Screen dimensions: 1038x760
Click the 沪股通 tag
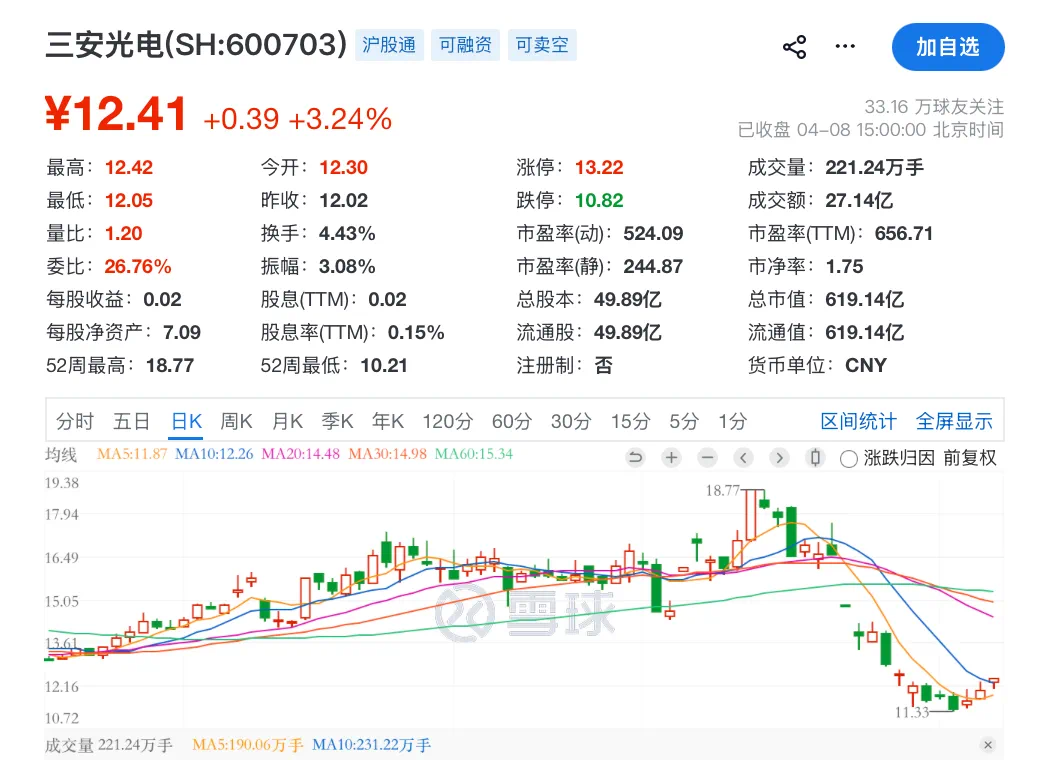click(388, 45)
